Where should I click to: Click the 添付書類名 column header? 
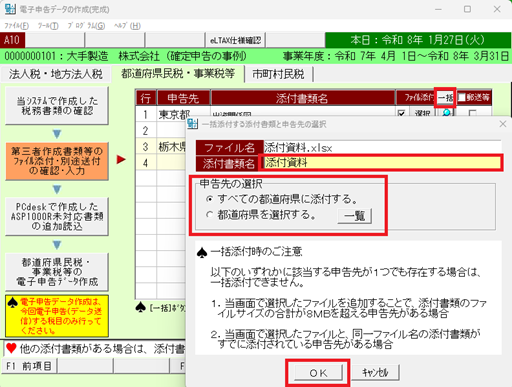point(303,98)
